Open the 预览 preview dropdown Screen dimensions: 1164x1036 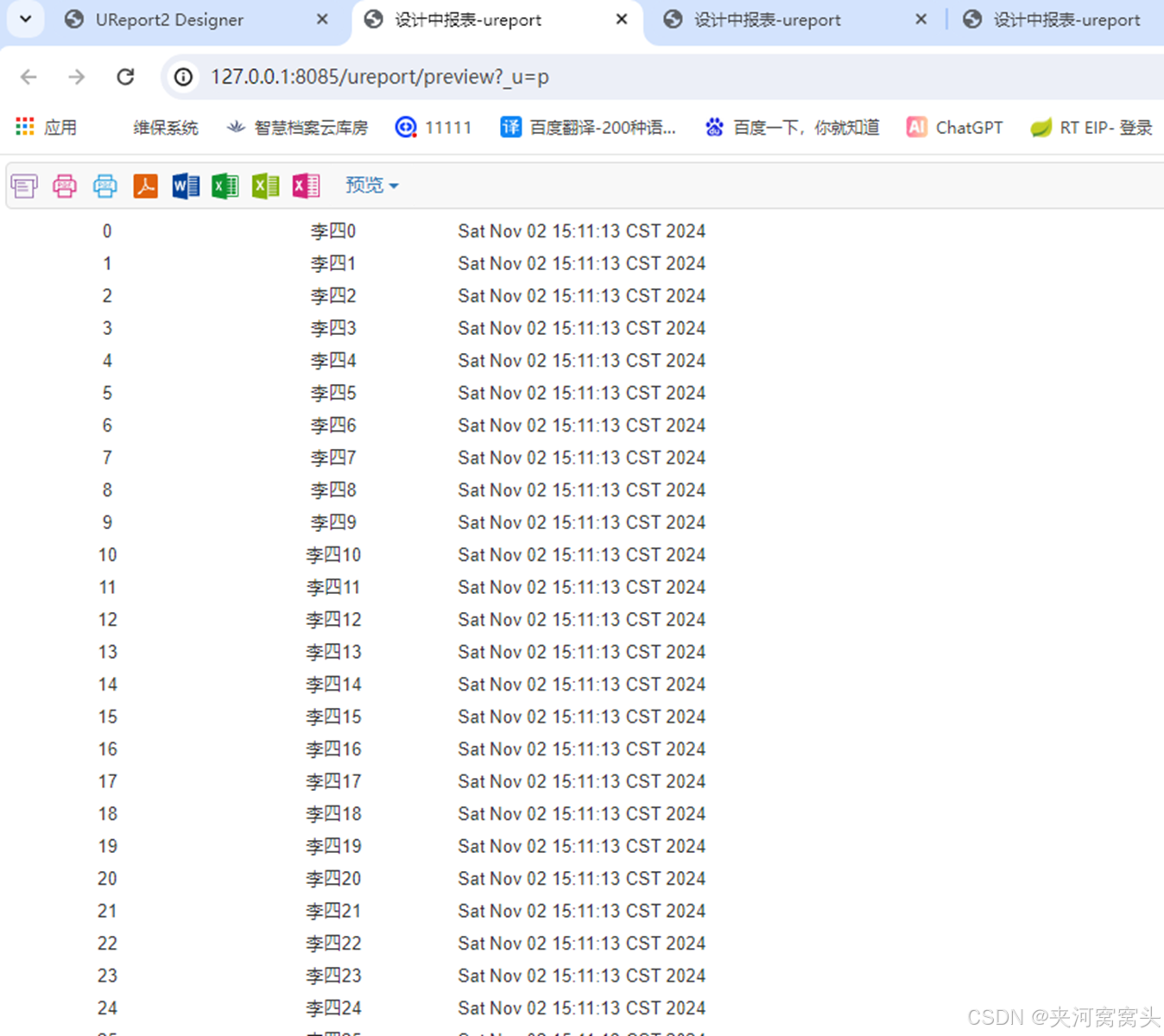(372, 185)
